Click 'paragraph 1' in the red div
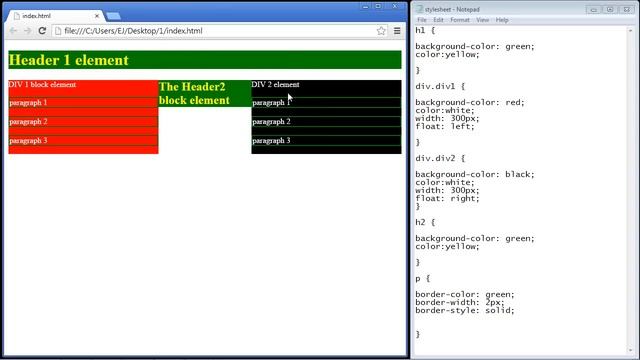The width and height of the screenshot is (640, 360). pyautogui.click(x=28, y=102)
